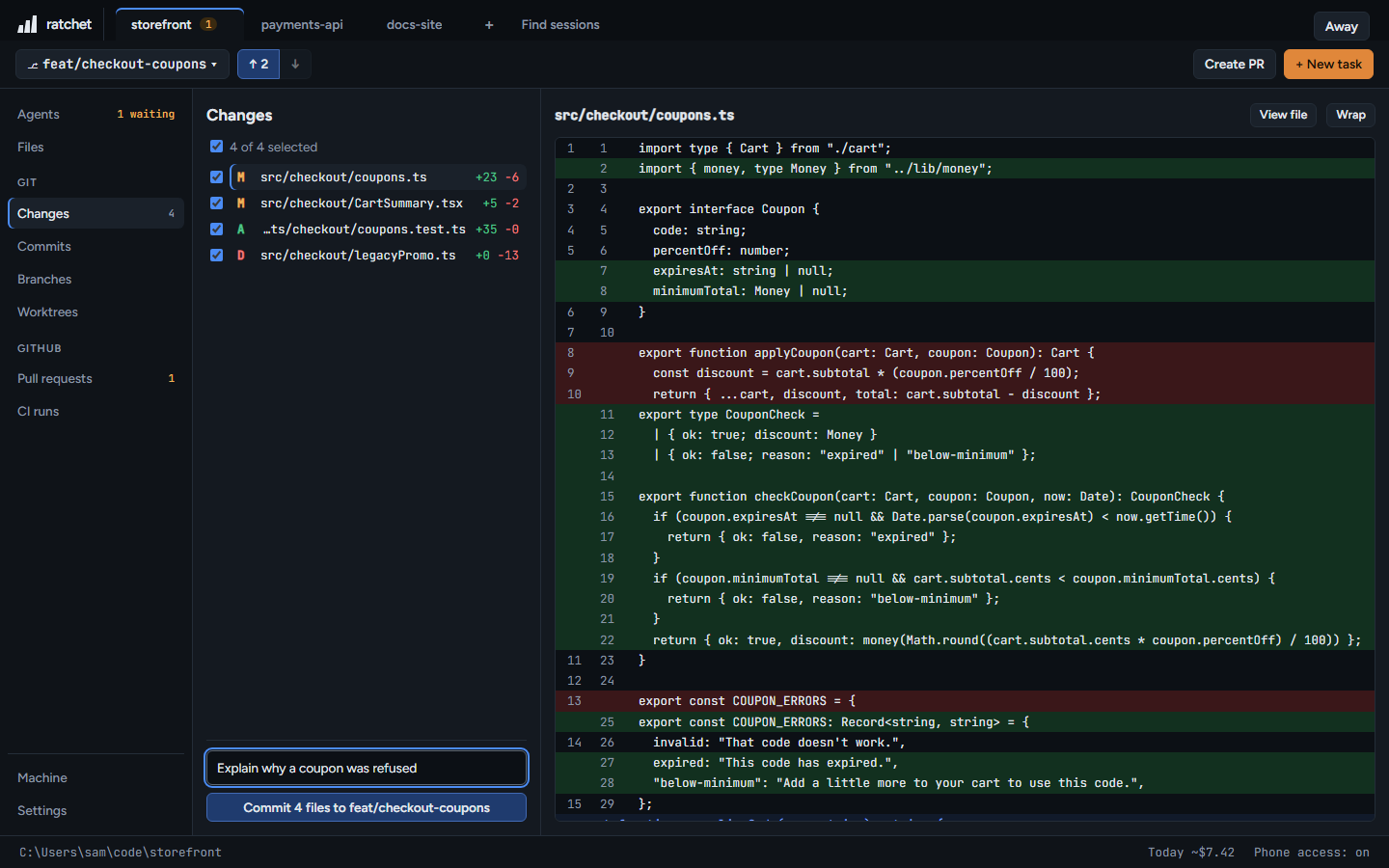Open Find sessions
1389x868 pixels.
tap(560, 25)
